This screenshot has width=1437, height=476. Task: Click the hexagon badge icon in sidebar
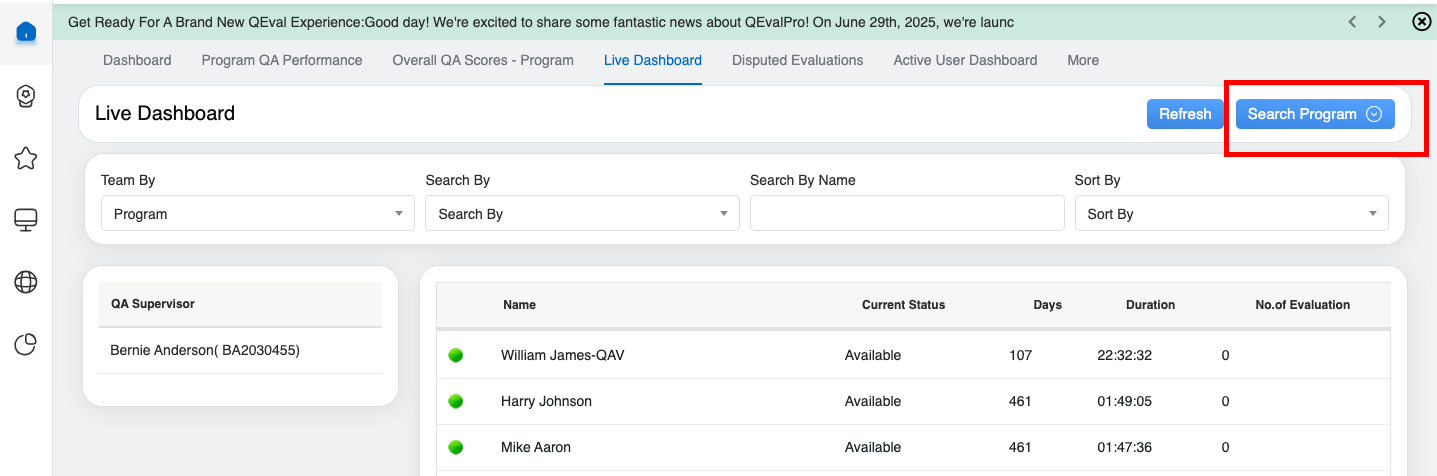26,95
